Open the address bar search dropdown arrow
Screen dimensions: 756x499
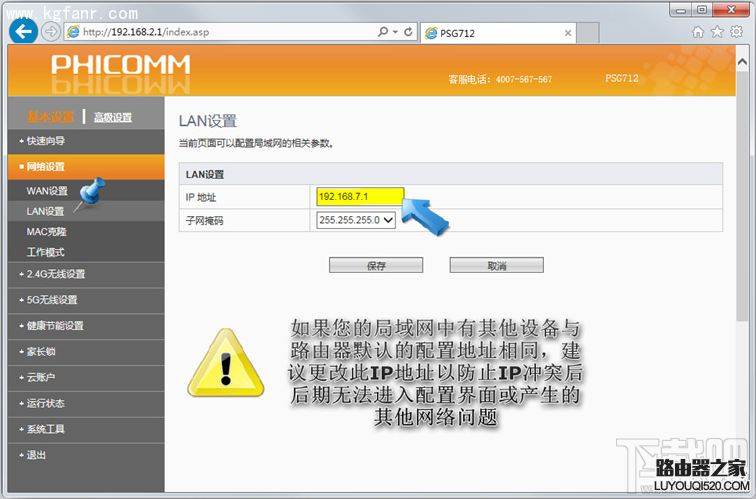coord(395,32)
